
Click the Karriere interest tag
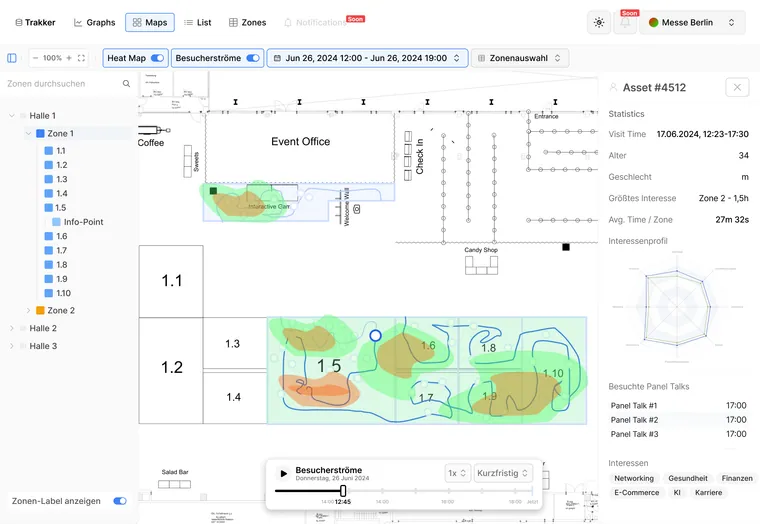708,492
